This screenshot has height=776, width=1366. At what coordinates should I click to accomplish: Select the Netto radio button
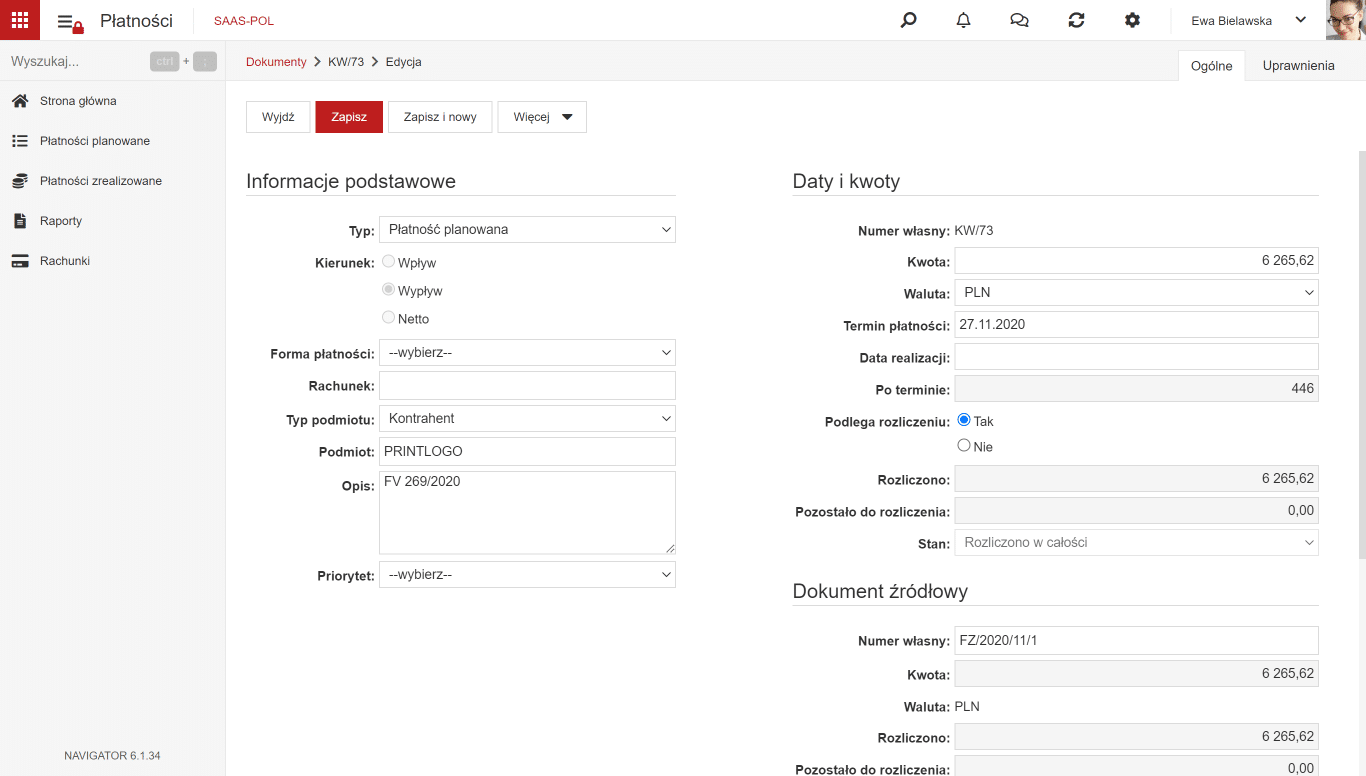pyautogui.click(x=388, y=318)
